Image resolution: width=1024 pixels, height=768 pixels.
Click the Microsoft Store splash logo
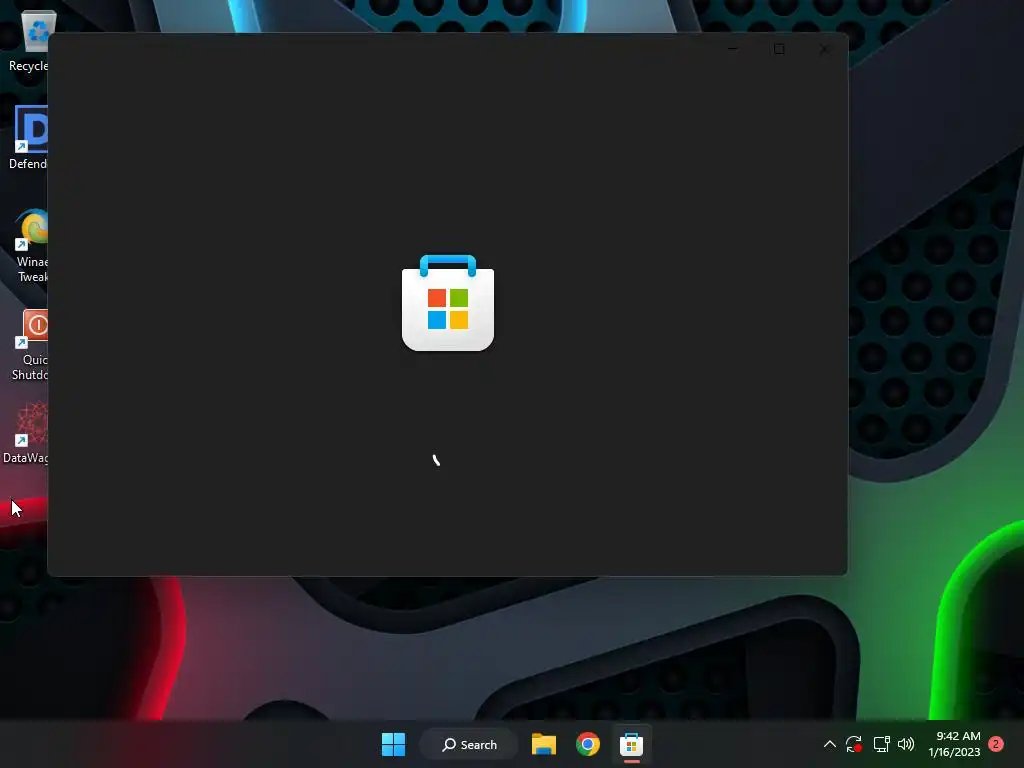tap(448, 303)
